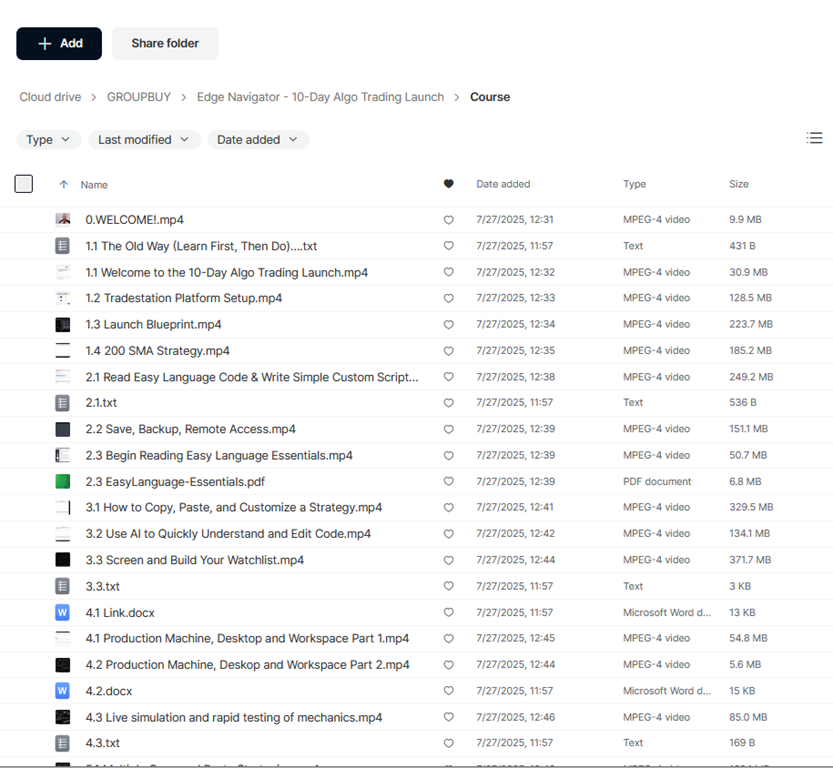Click the Word icon for 4.1 Link.docx
Image resolution: width=833 pixels, height=768 pixels.
(x=63, y=612)
